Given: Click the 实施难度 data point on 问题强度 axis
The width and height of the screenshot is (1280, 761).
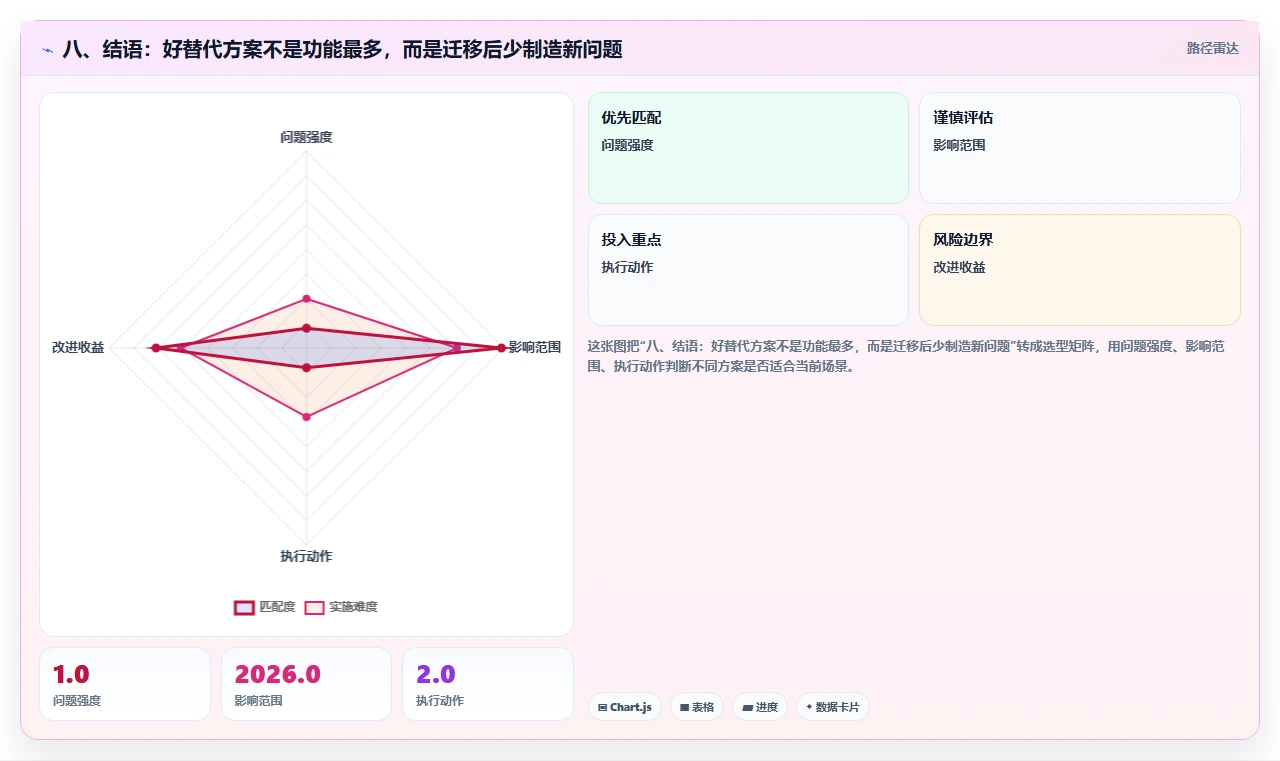Looking at the screenshot, I should pos(307,299).
